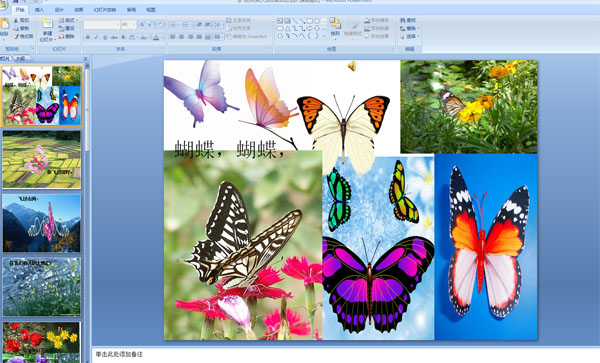The width and height of the screenshot is (600, 363).
Task: Toggle justify text alignment
Action: point(199,37)
